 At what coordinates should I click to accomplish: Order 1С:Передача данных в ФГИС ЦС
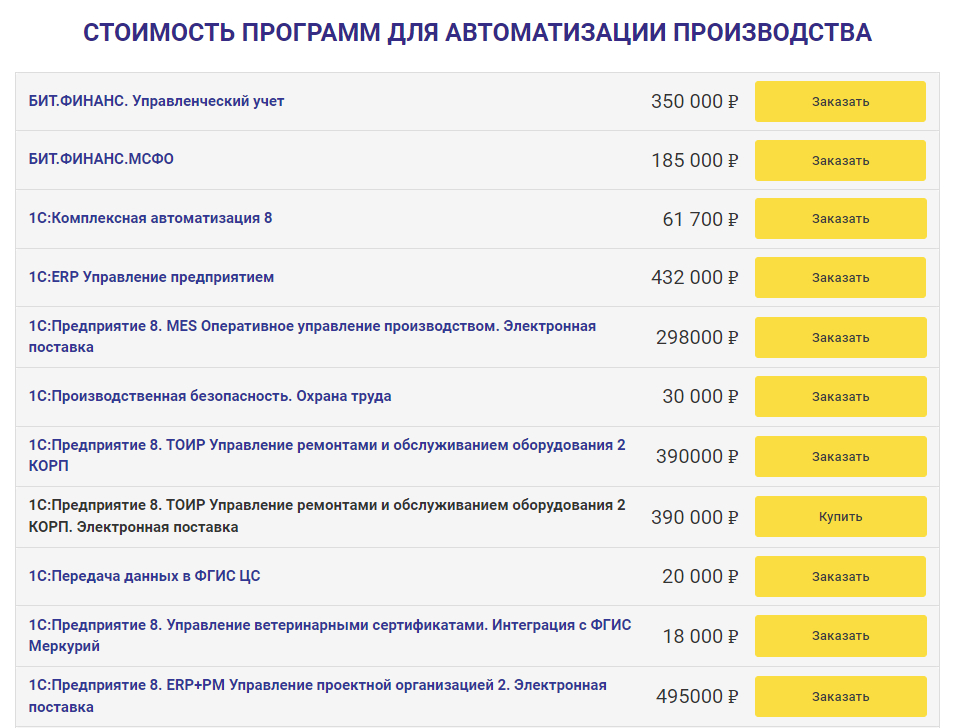pos(840,577)
